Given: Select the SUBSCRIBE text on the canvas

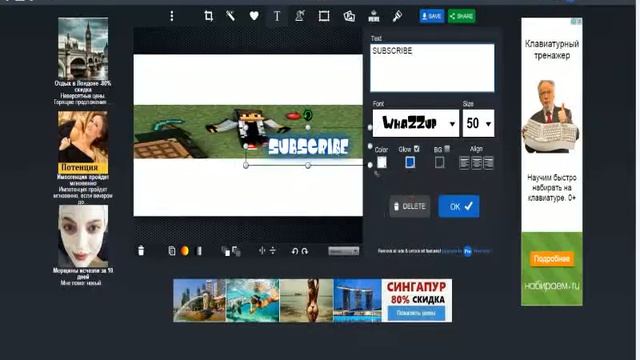Looking at the screenshot, I should [x=308, y=147].
